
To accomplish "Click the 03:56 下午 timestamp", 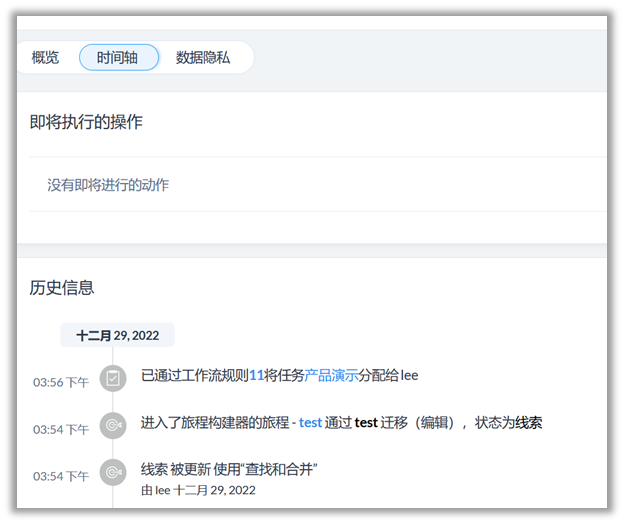I will (61, 382).
